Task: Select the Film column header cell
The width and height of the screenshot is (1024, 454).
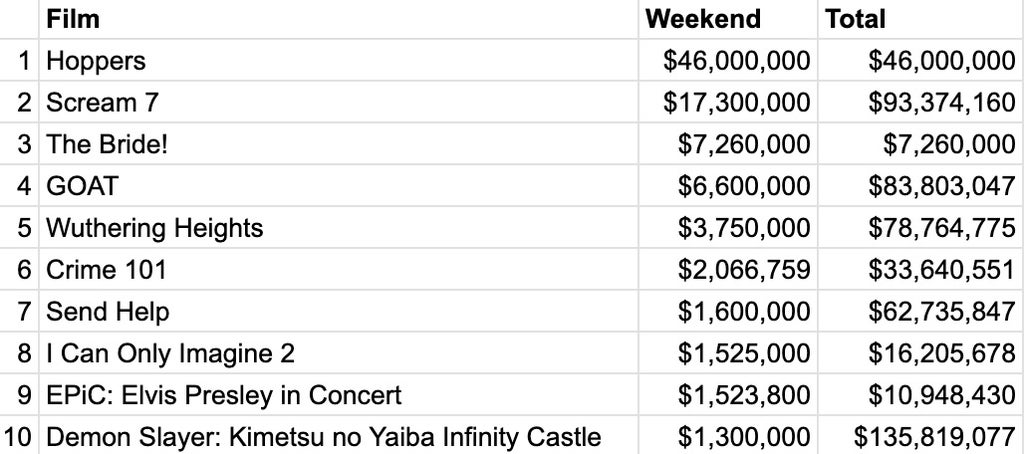Action: click(338, 19)
